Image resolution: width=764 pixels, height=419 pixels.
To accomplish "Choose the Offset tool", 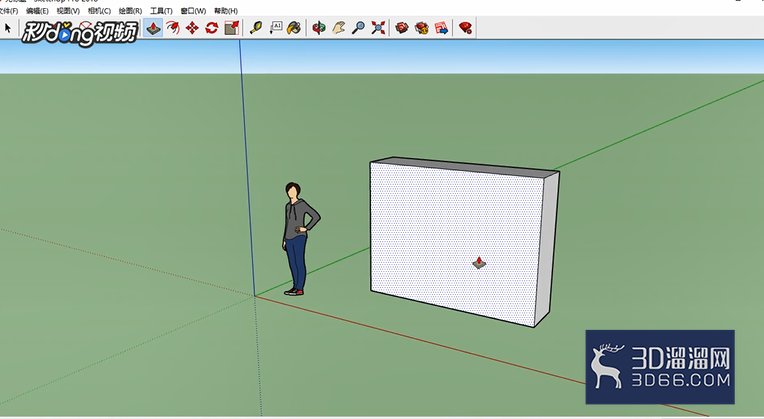I will [x=172, y=28].
